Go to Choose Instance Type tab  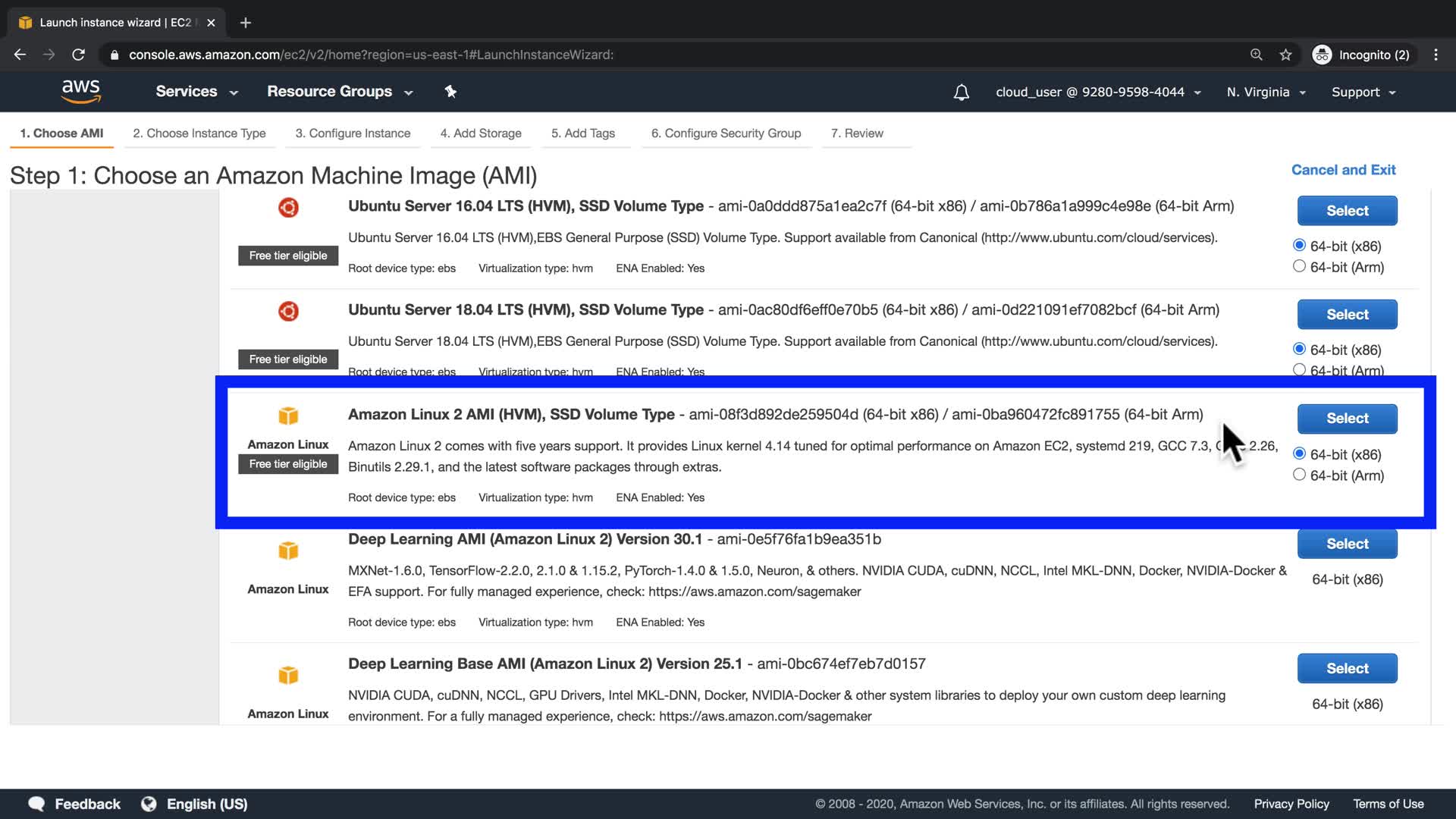199,133
